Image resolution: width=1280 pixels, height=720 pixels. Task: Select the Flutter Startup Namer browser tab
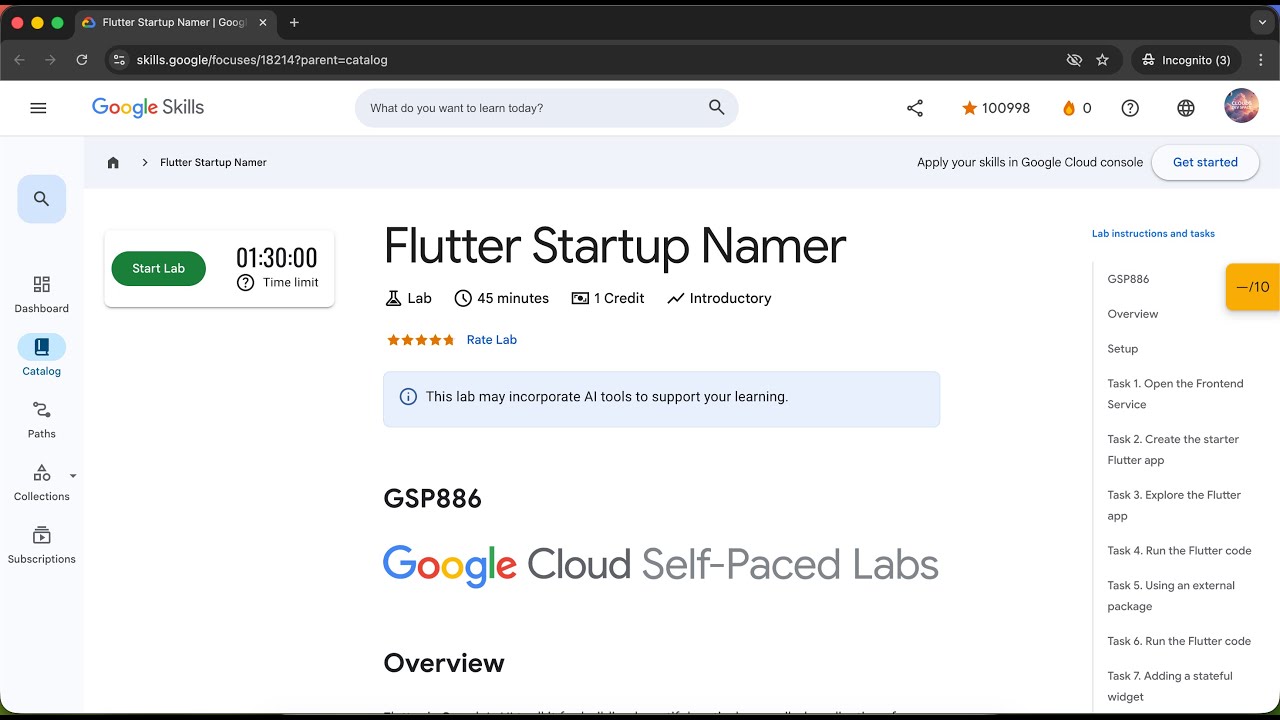176,22
